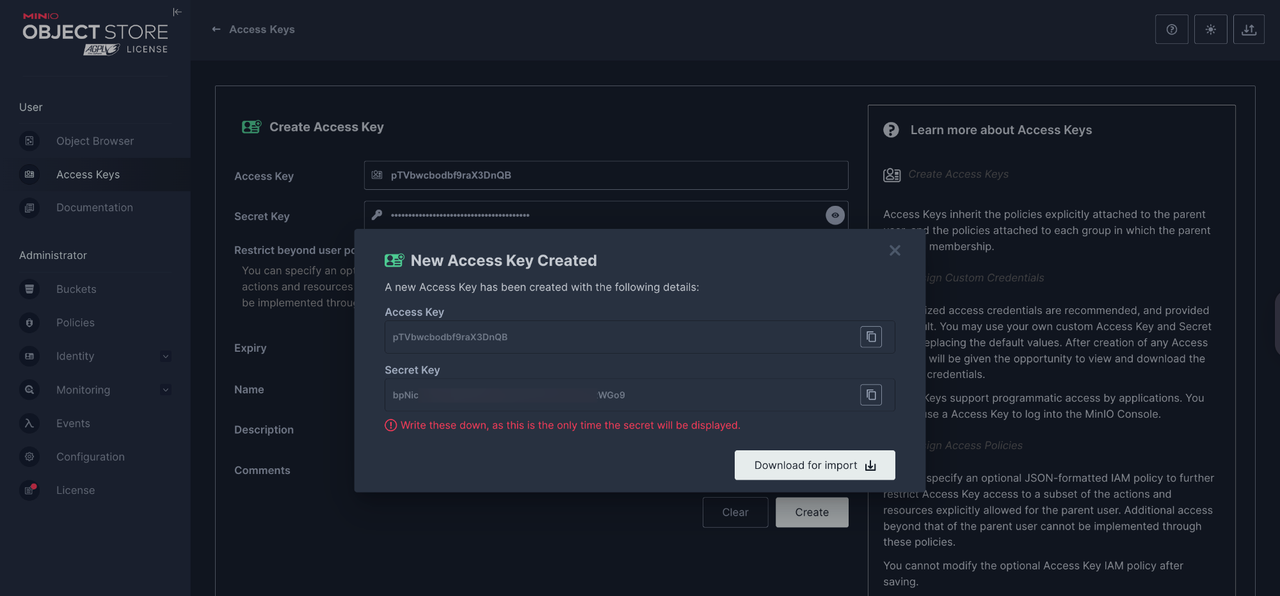1280x596 pixels.
Task: Click the AGPL license badge
Action: (102, 49)
